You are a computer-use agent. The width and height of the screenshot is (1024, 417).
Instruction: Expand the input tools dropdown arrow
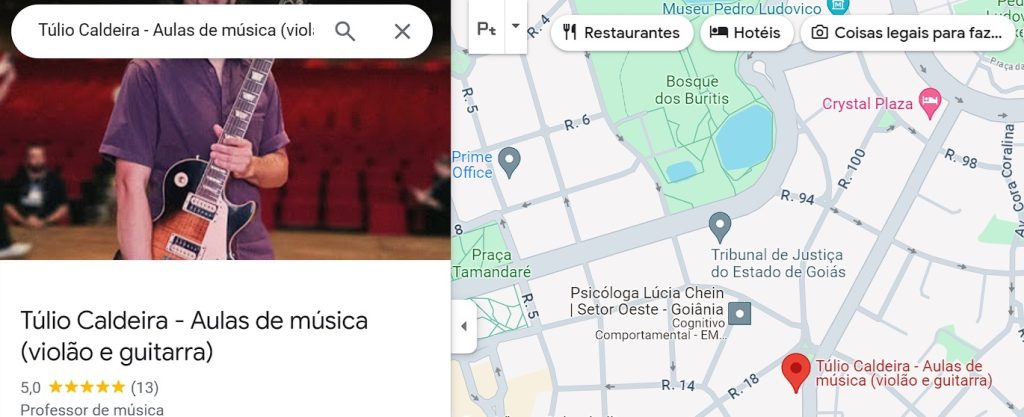[515, 27]
